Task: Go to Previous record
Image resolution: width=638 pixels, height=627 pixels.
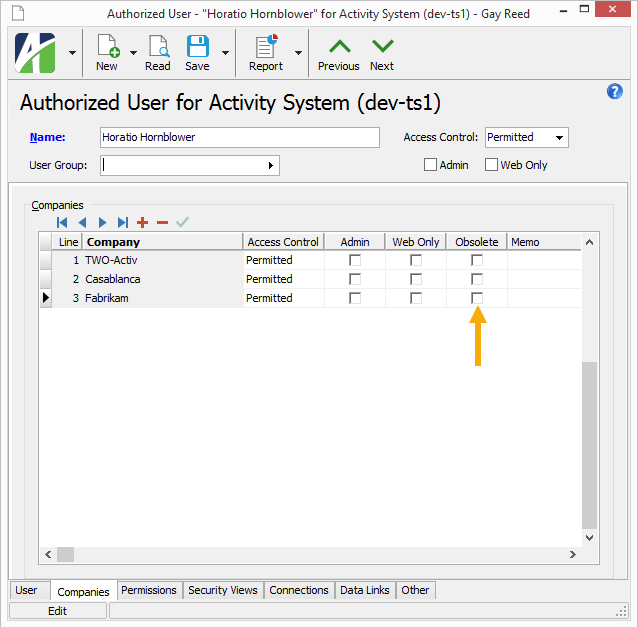Action: (x=339, y=54)
